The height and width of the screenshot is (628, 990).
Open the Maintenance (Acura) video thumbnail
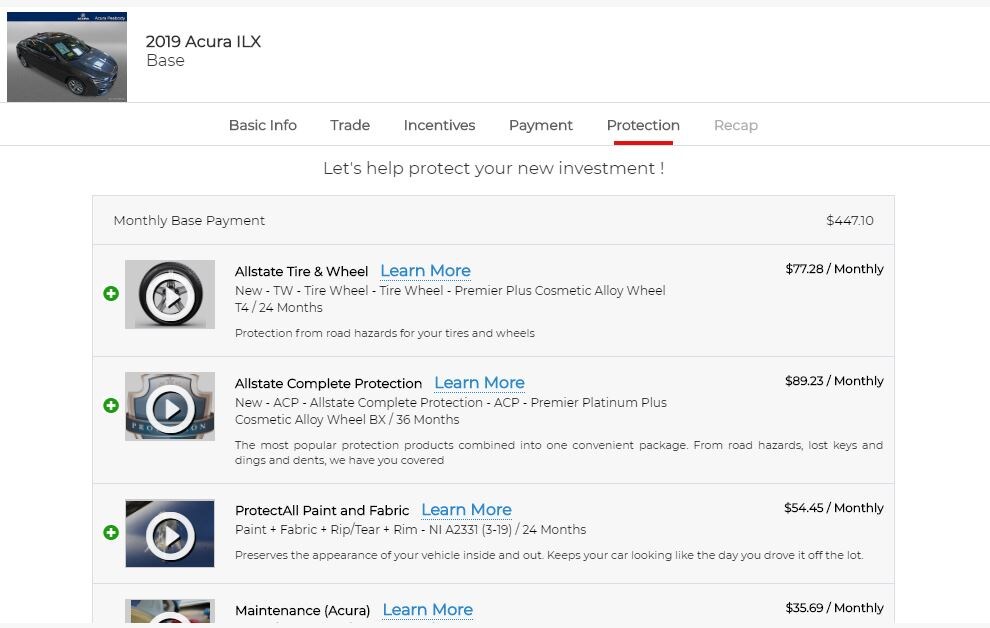(170, 611)
